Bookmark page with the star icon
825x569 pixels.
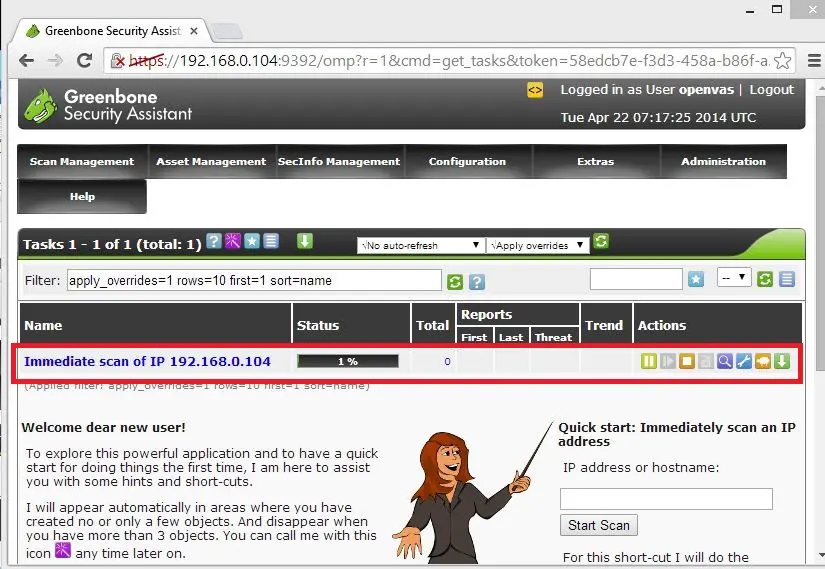pyautogui.click(x=782, y=61)
